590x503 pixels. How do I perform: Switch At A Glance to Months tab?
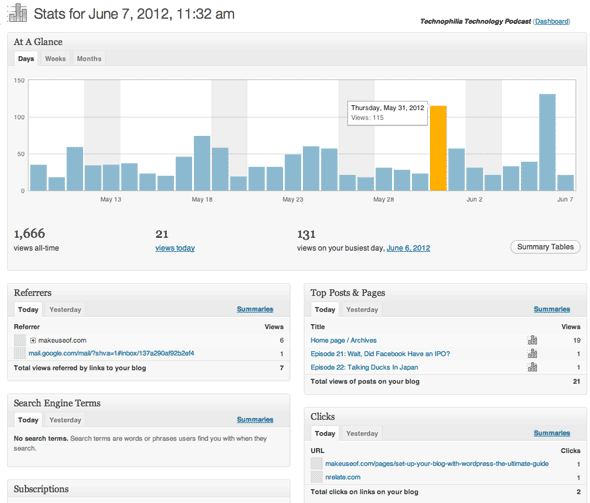(89, 59)
